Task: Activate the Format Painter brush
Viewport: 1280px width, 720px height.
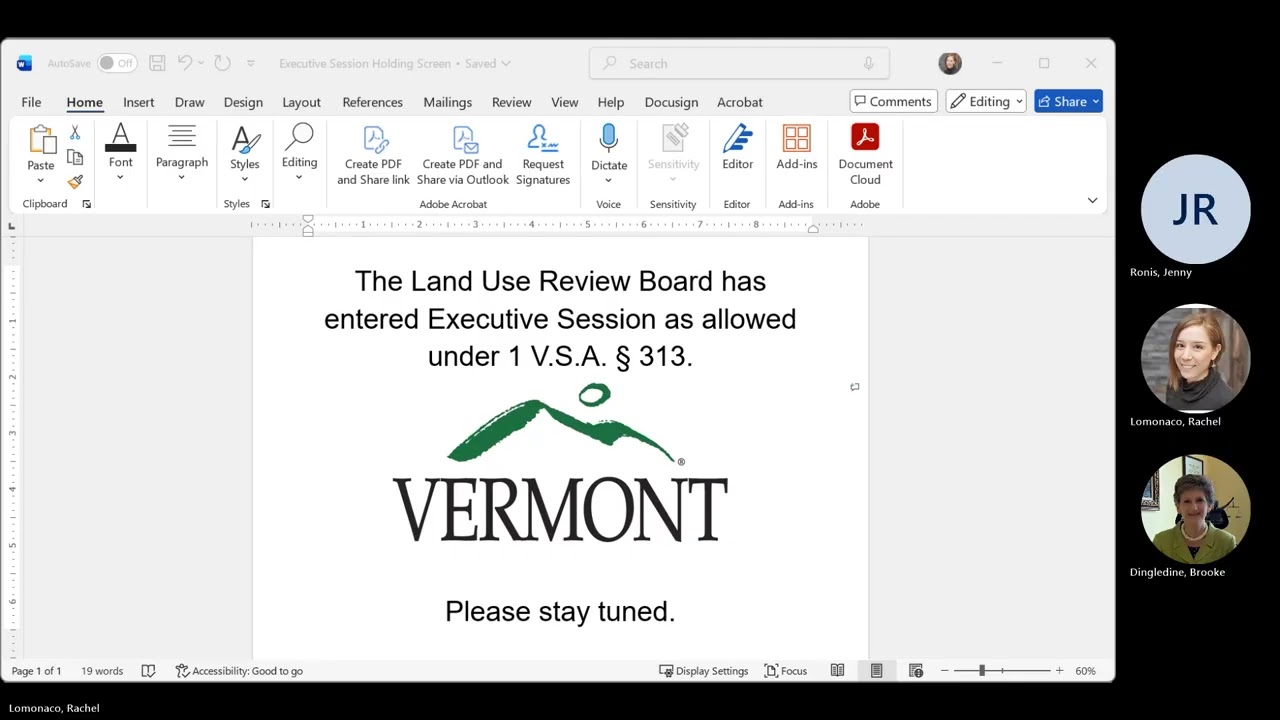Action: 75,181
